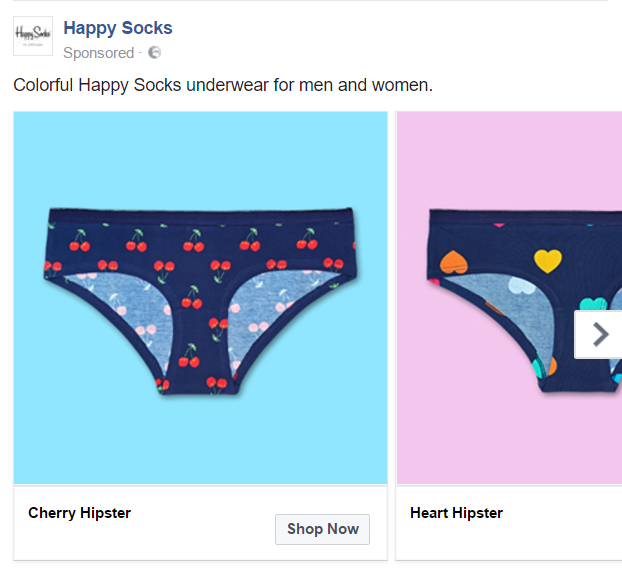
Task: Open the Heart Hipster product title
Action: (x=456, y=513)
